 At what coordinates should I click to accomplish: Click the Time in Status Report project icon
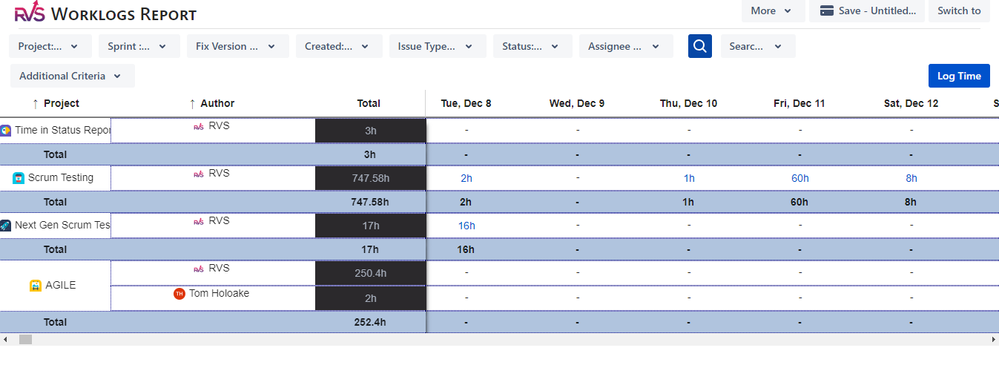[x=6, y=131]
